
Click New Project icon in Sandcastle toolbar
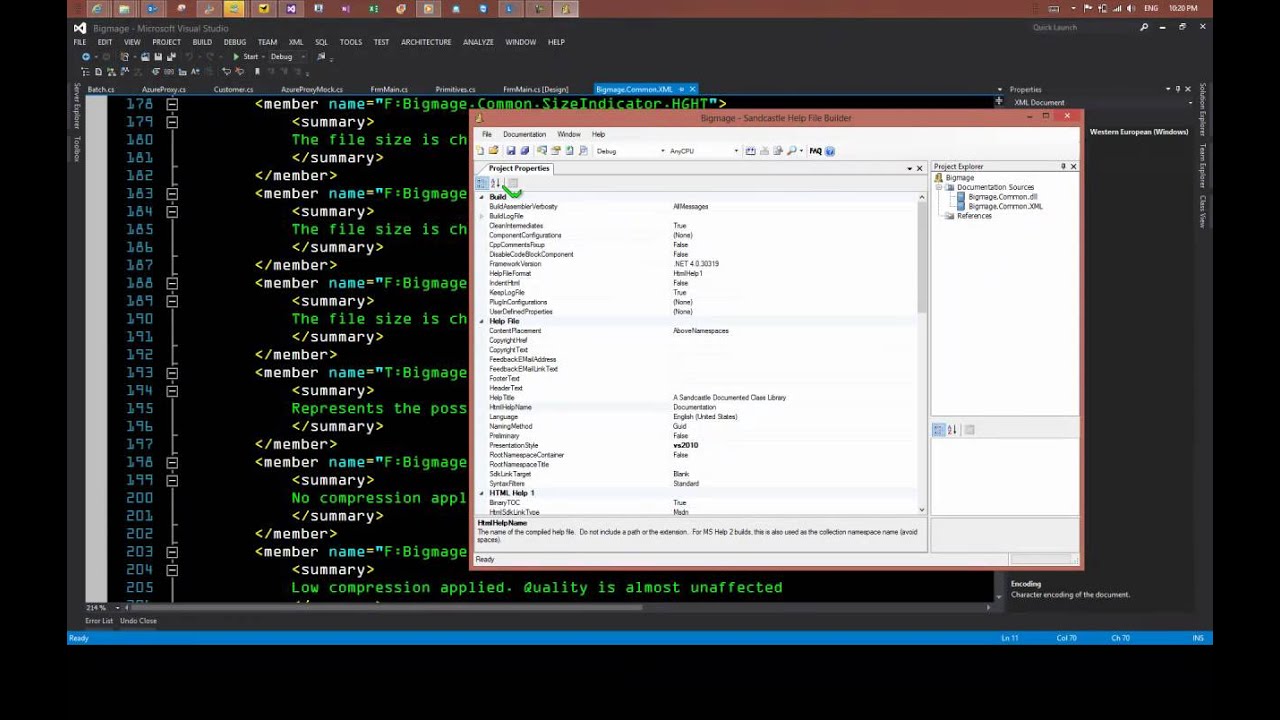480,151
